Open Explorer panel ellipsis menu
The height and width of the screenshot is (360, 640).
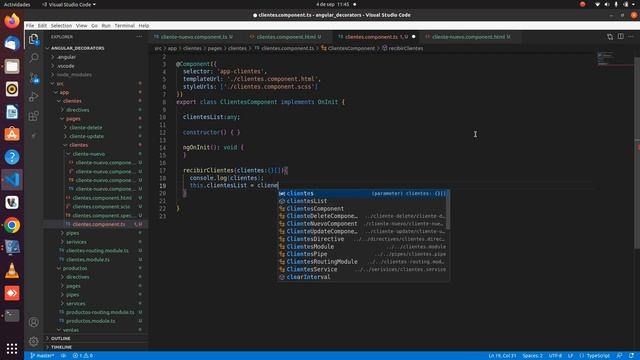click(139, 37)
